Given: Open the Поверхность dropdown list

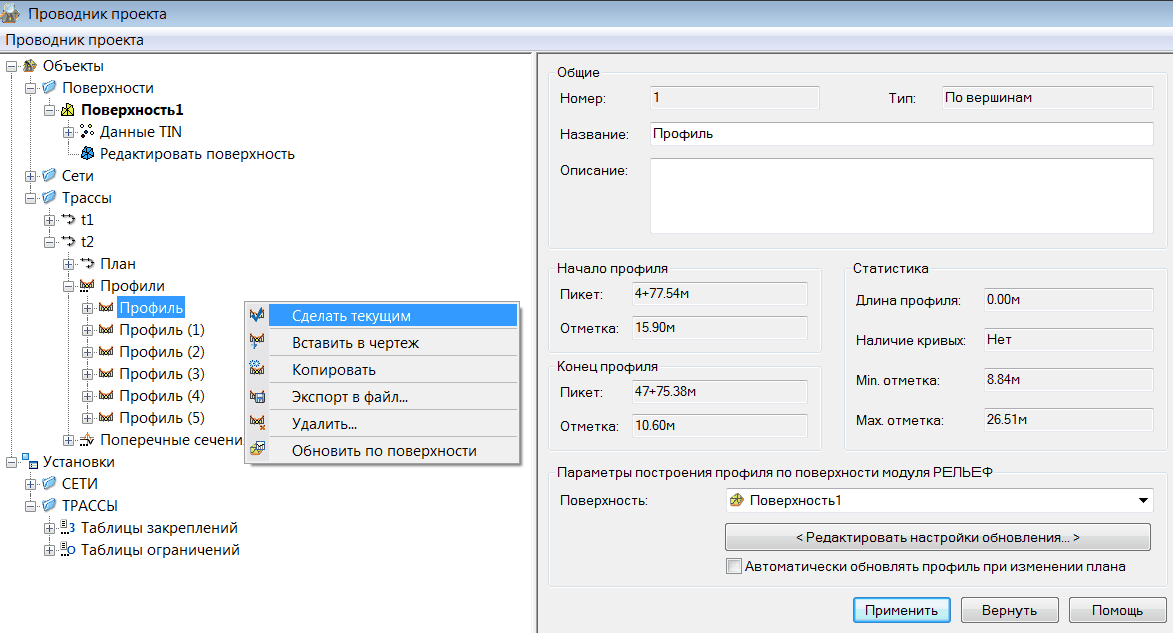Looking at the screenshot, I should coord(1142,501).
